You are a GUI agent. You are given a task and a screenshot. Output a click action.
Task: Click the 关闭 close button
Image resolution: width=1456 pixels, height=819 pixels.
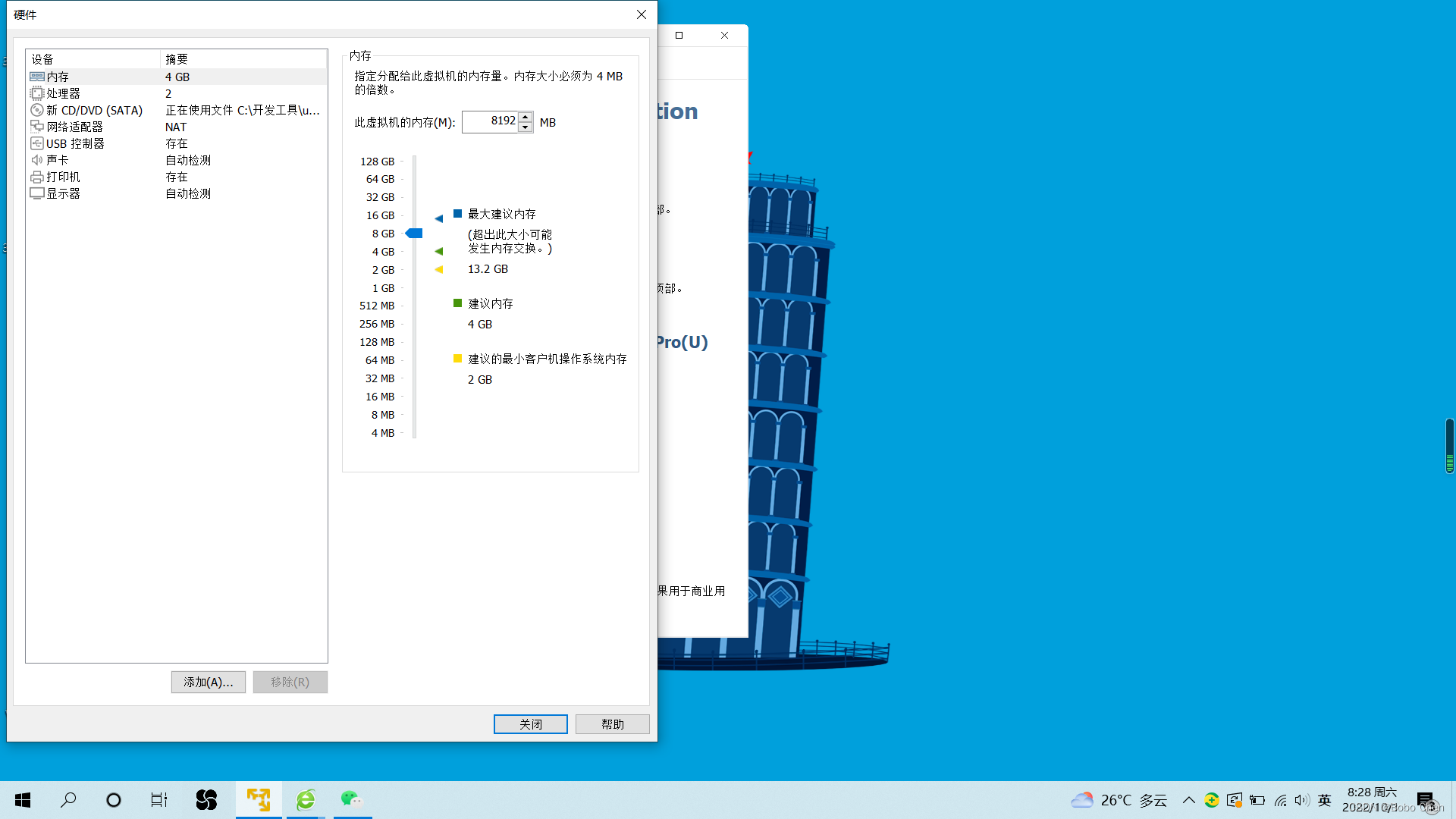(x=530, y=724)
